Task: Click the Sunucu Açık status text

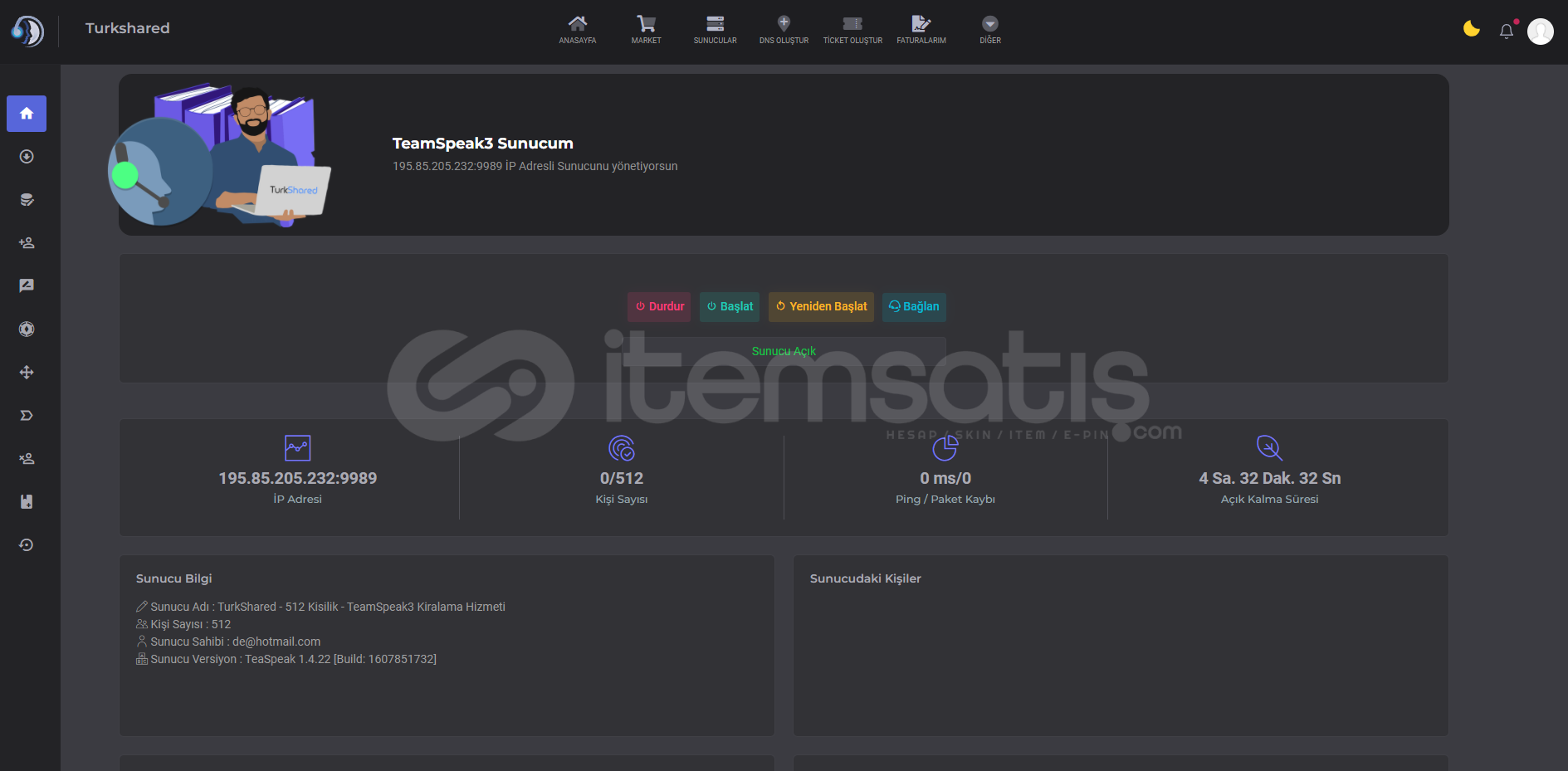Action: [784, 351]
